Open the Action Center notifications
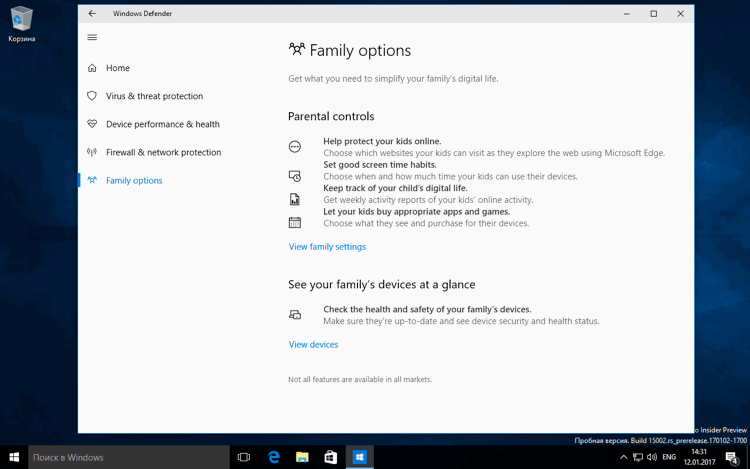The image size is (750, 469). pyautogui.click(x=732, y=458)
